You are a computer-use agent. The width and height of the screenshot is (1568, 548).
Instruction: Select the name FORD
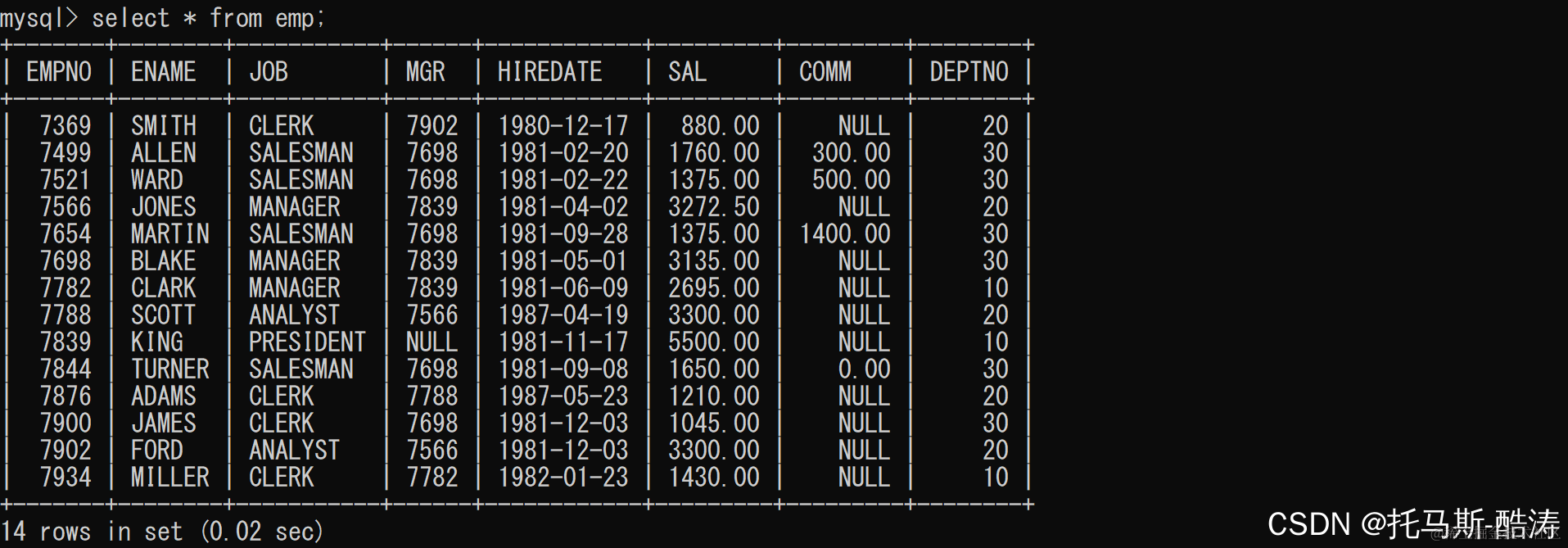[x=157, y=451]
